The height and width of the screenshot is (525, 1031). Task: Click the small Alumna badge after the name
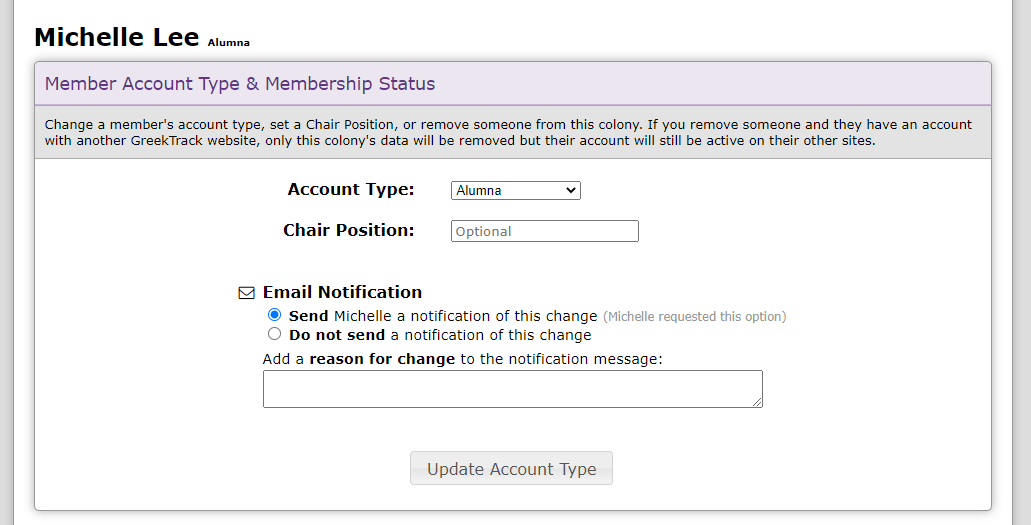point(229,43)
